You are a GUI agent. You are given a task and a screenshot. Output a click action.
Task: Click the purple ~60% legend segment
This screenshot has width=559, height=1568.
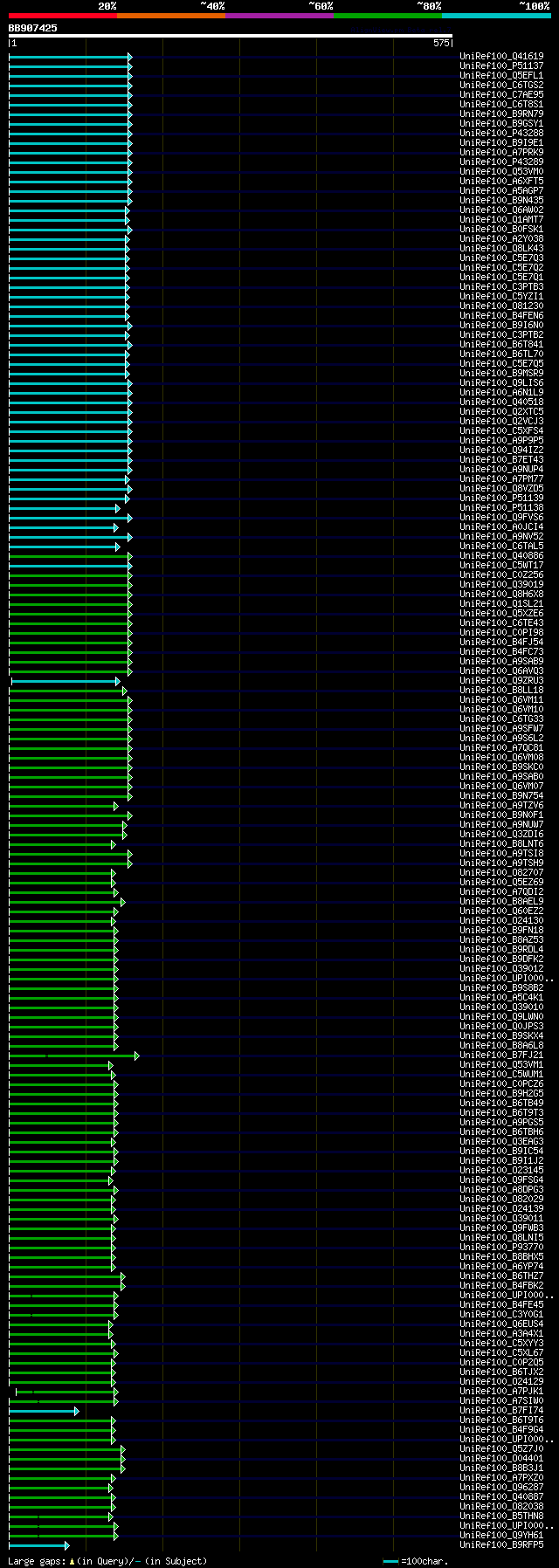coord(279,16)
